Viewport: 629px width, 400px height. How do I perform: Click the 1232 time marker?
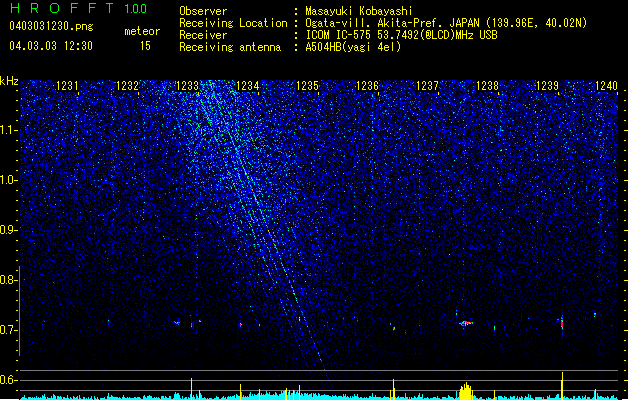(127, 86)
